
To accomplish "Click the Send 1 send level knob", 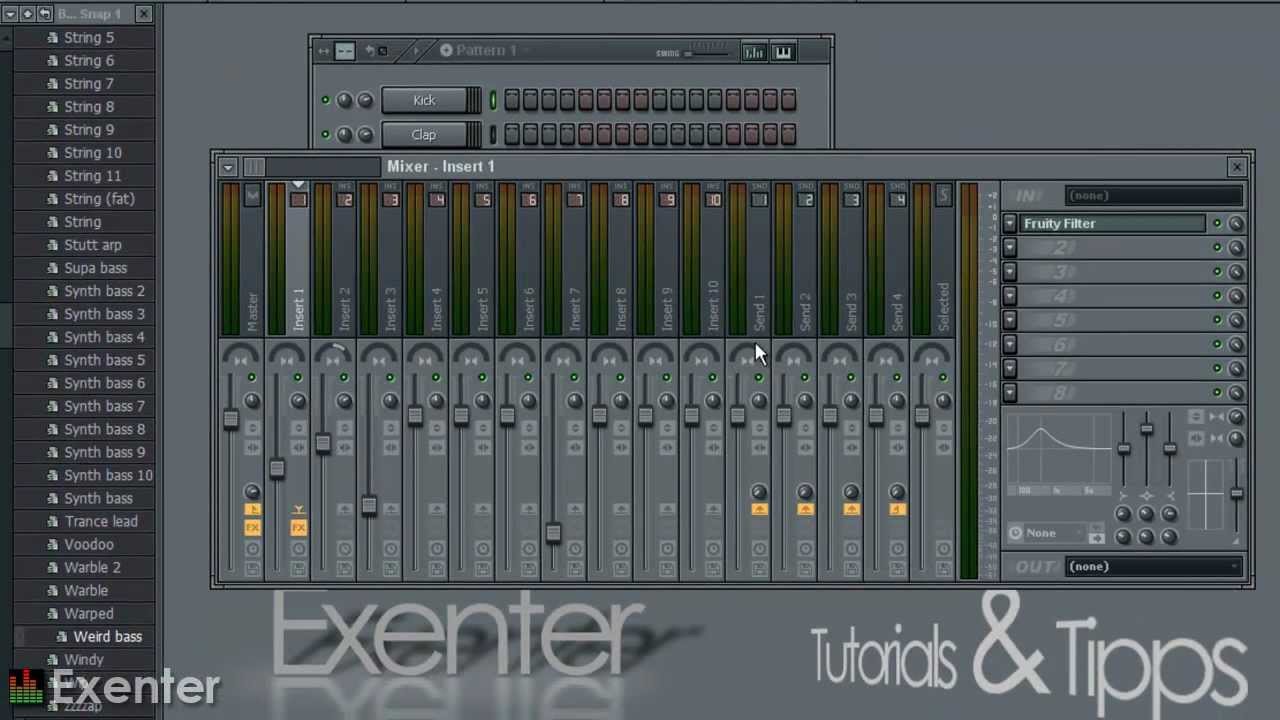I will click(758, 491).
